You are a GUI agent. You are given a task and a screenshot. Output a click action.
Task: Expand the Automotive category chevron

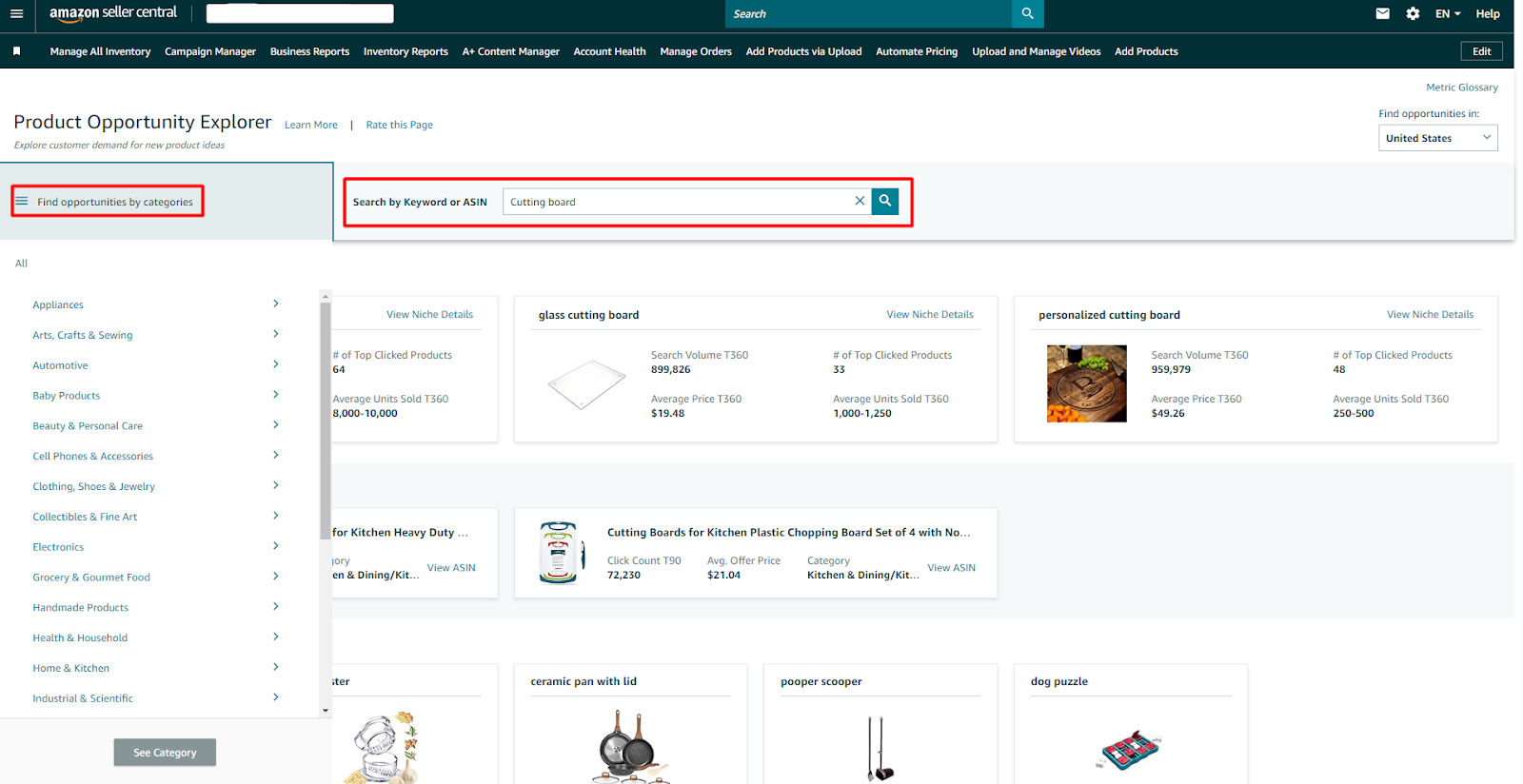click(276, 364)
